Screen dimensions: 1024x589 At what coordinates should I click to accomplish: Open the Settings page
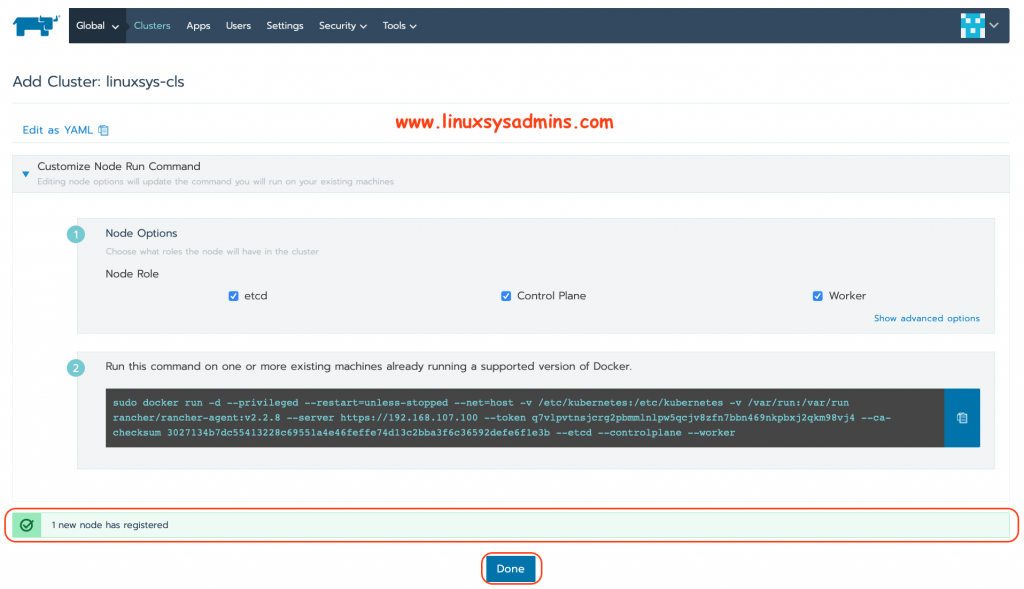[x=285, y=25]
